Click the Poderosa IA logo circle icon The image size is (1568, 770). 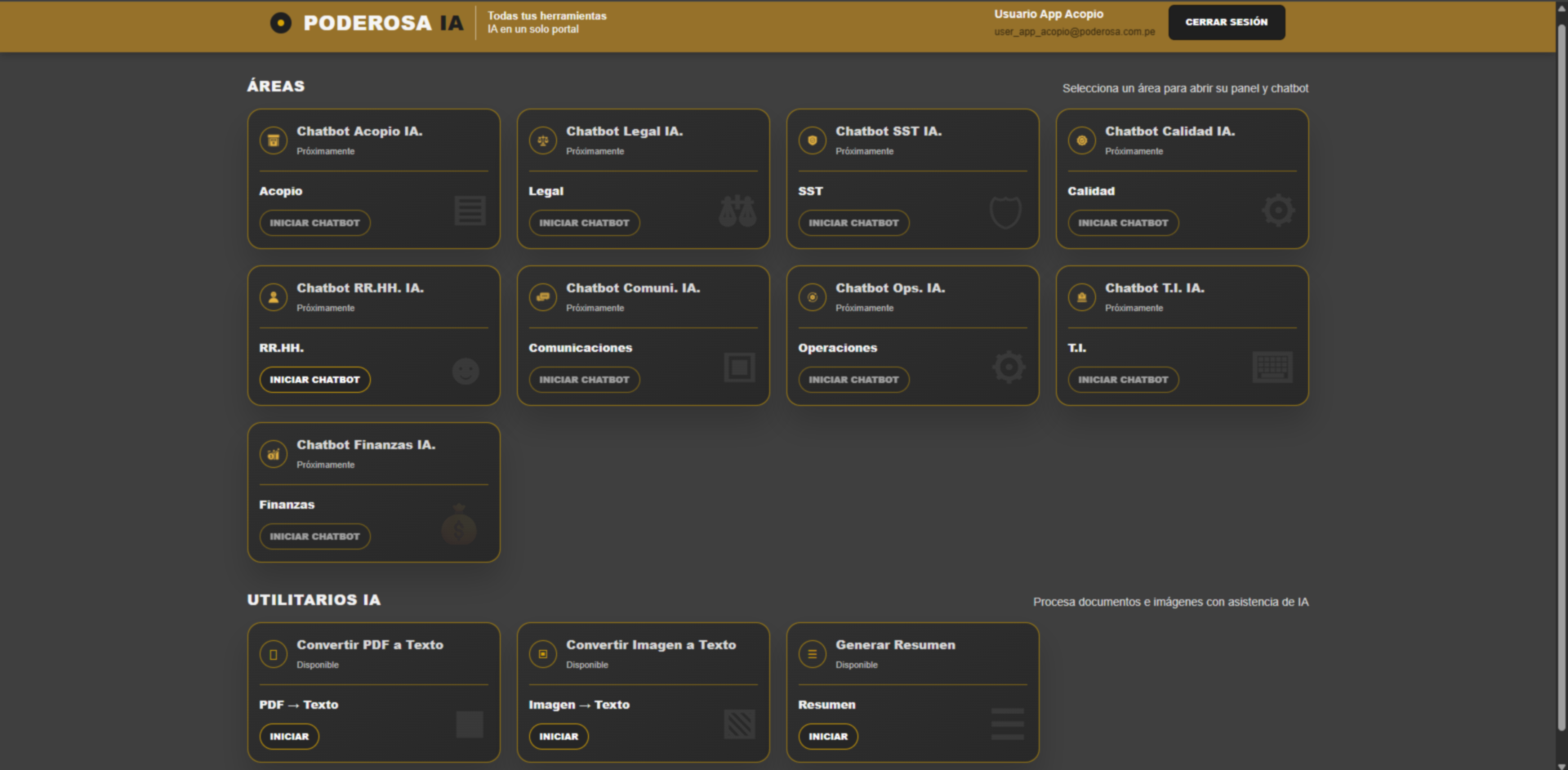tap(280, 23)
